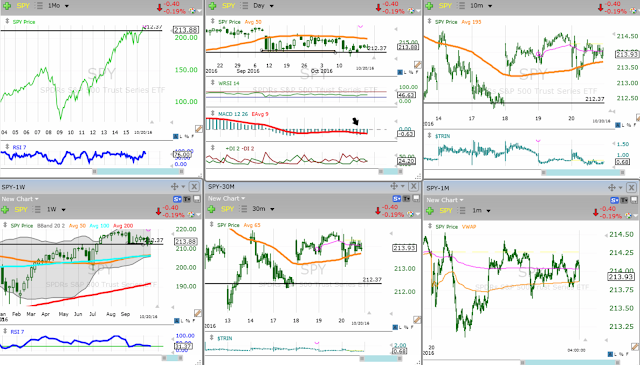Screen dimensions: 640x365
Task: Click the blue S icon in SPY-1M panel
Action: [614, 200]
